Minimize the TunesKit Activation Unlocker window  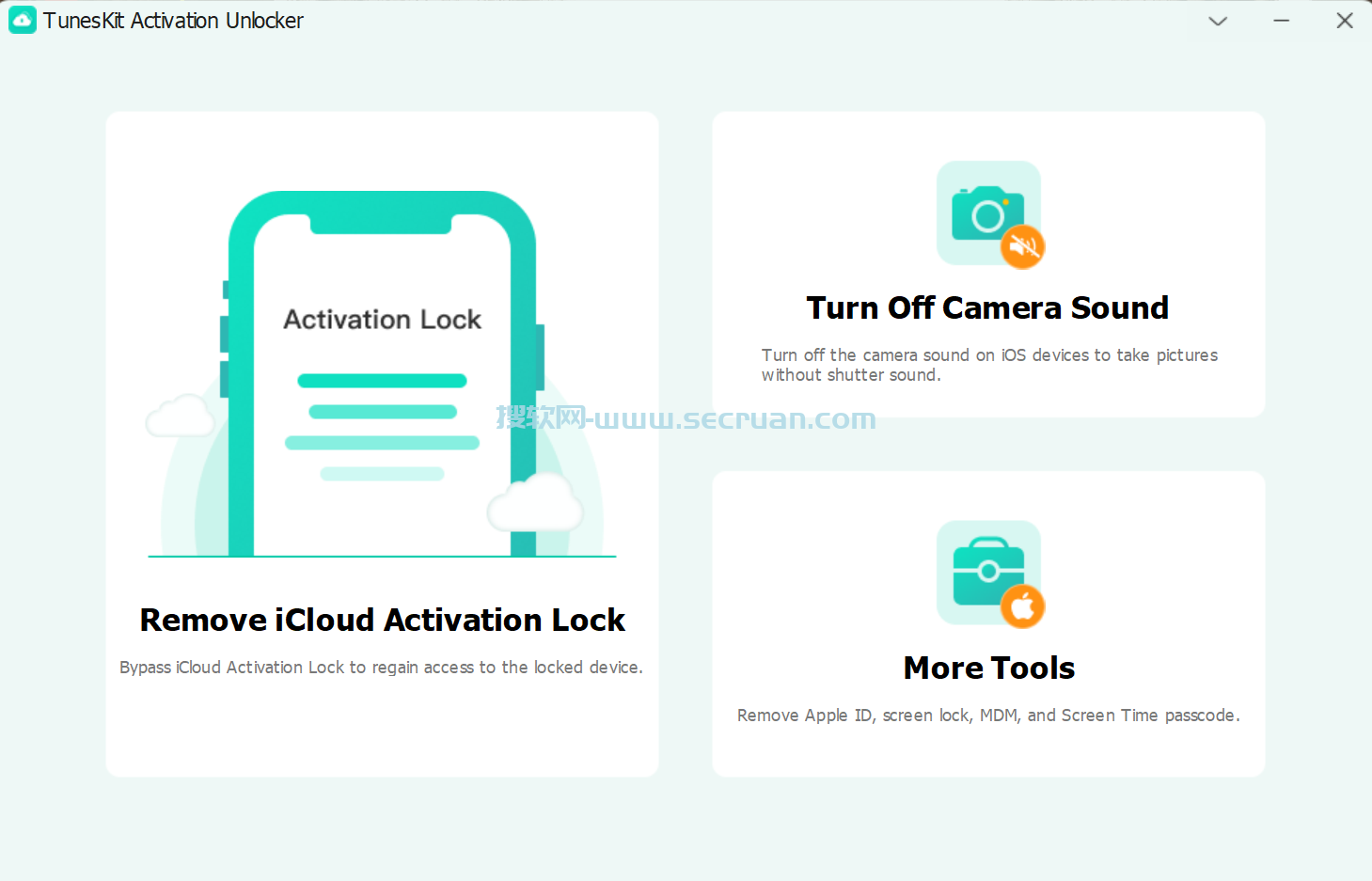click(x=1281, y=21)
